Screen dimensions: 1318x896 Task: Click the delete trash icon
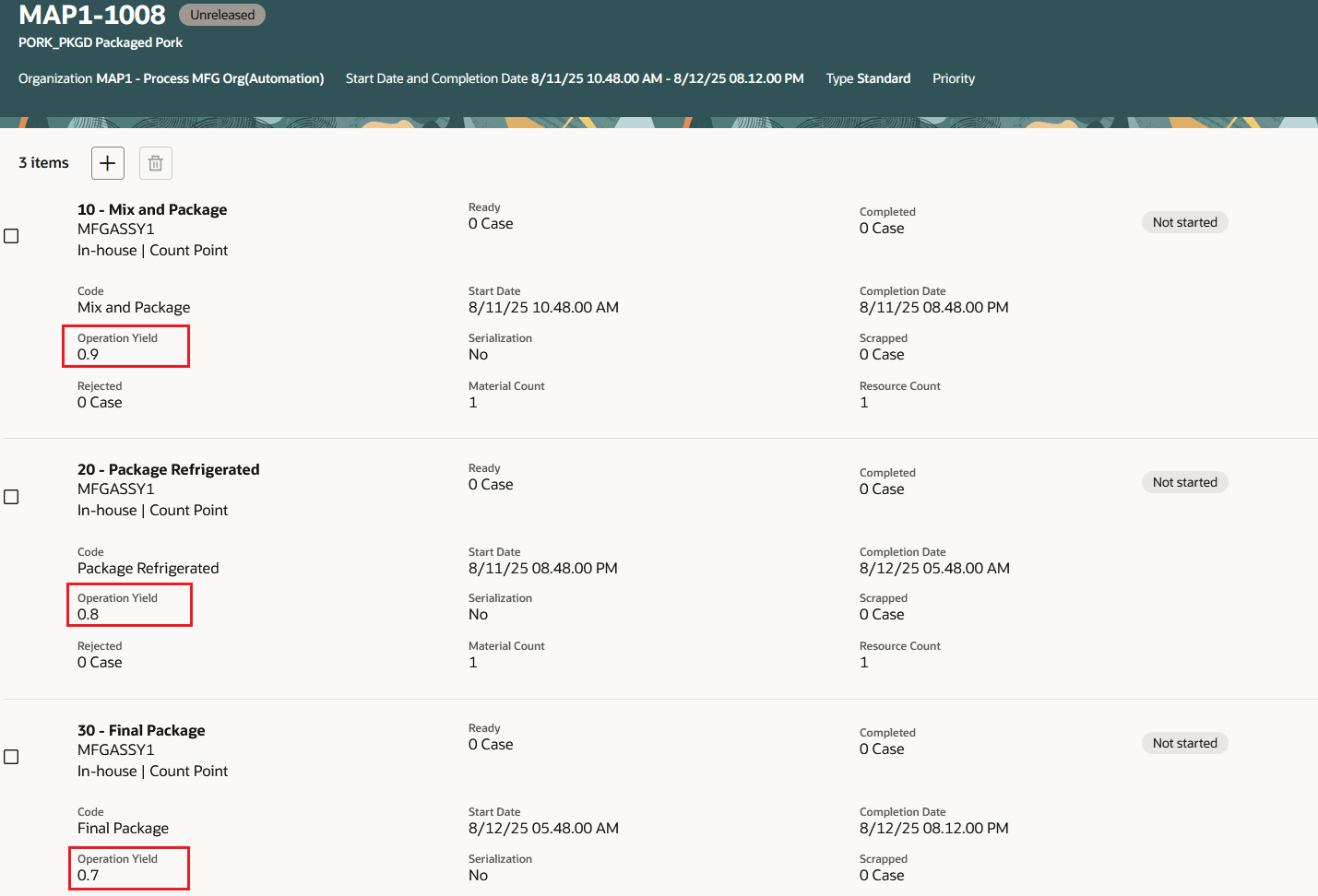[156, 163]
